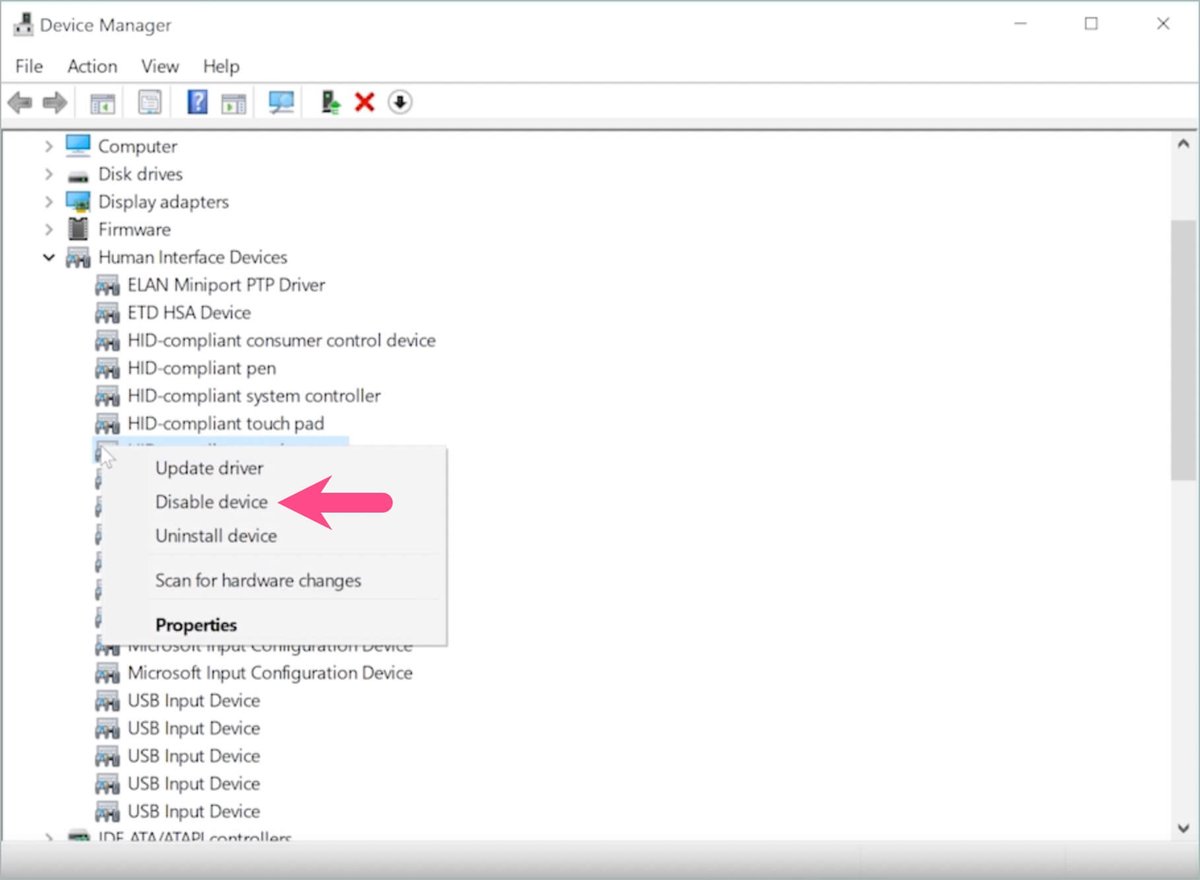Expand the Display adapters category

coord(49,201)
